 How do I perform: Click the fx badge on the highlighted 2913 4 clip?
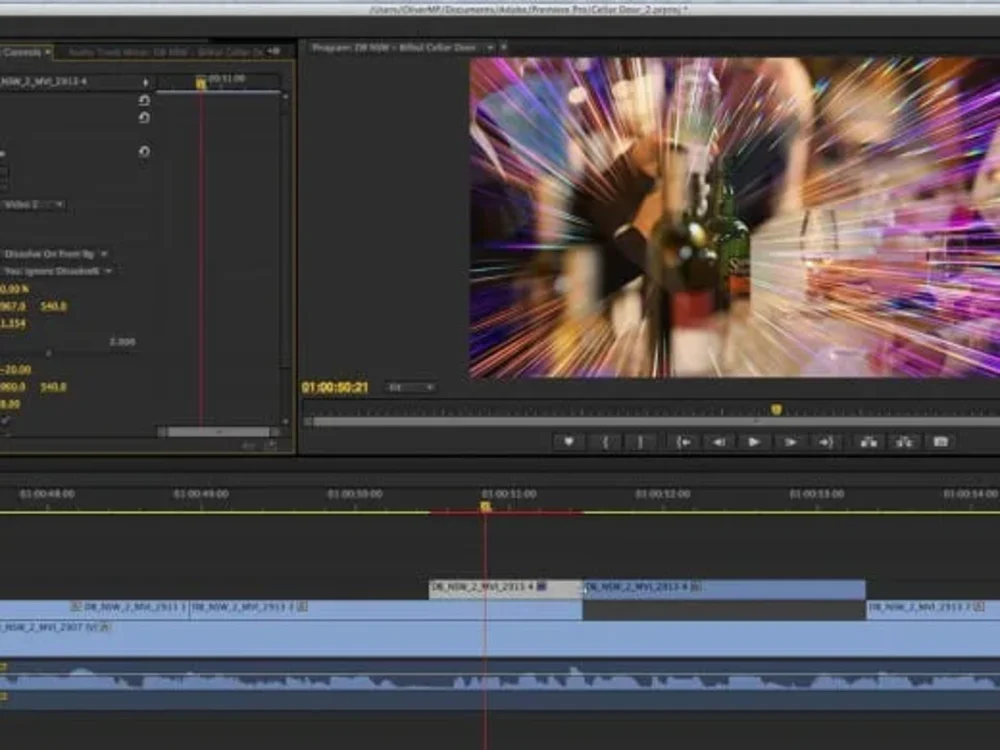point(541,586)
